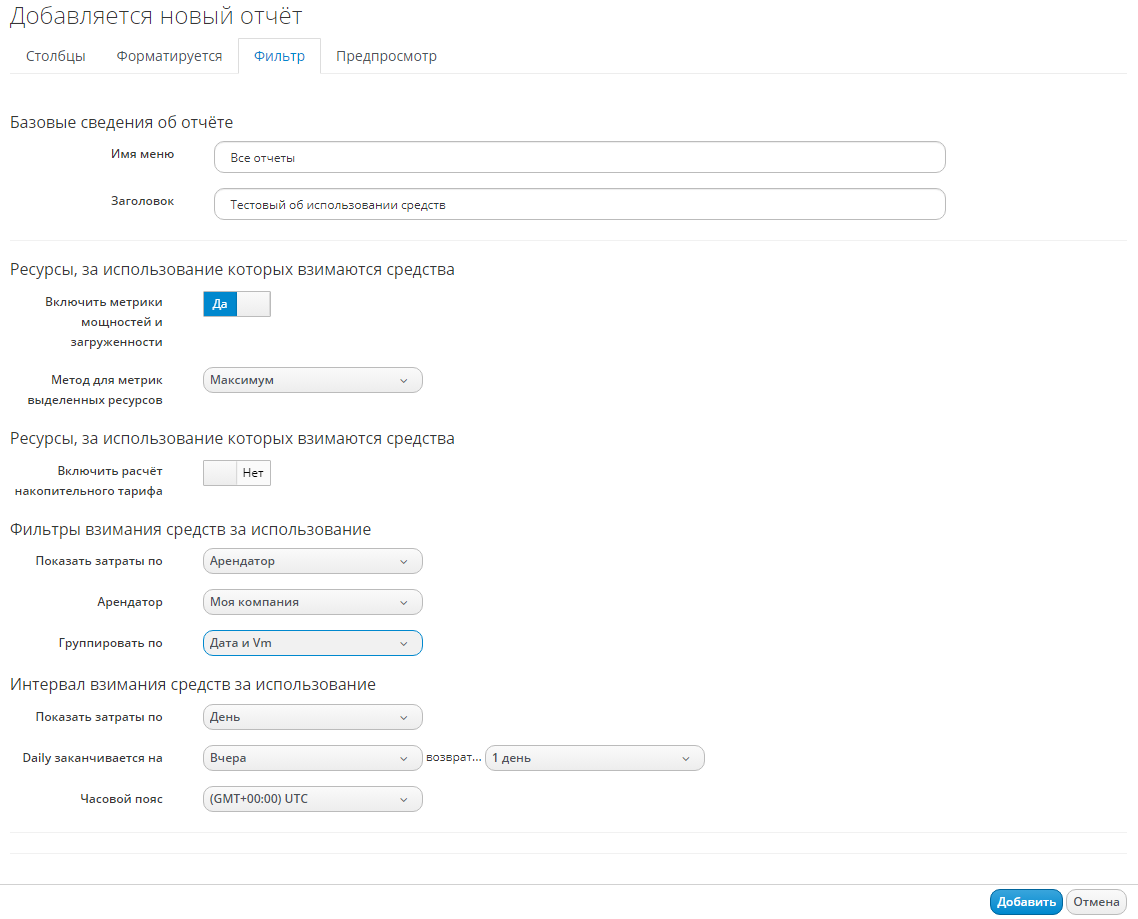Click into the 'Имя меню' text field
This screenshot has width=1138, height=919.
[x=579, y=158]
